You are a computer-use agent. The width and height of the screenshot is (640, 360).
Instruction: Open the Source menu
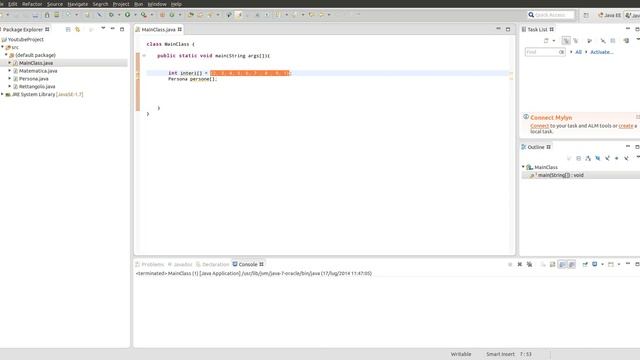click(55, 4)
